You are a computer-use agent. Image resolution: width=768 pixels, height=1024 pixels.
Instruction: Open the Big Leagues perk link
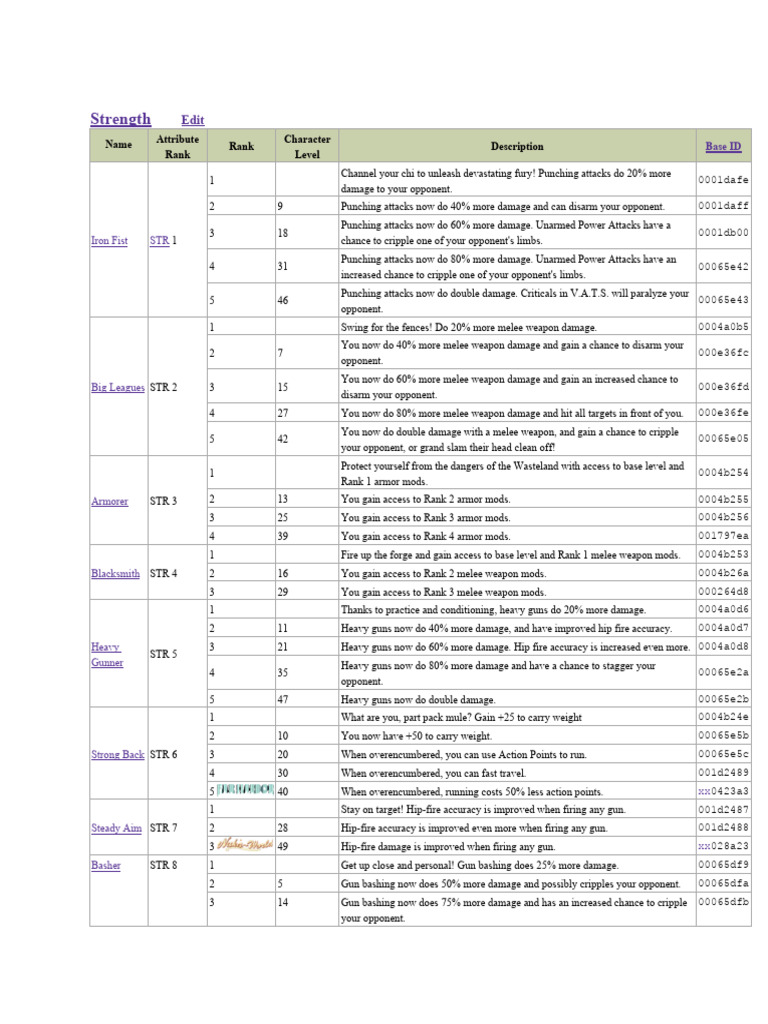118,387
